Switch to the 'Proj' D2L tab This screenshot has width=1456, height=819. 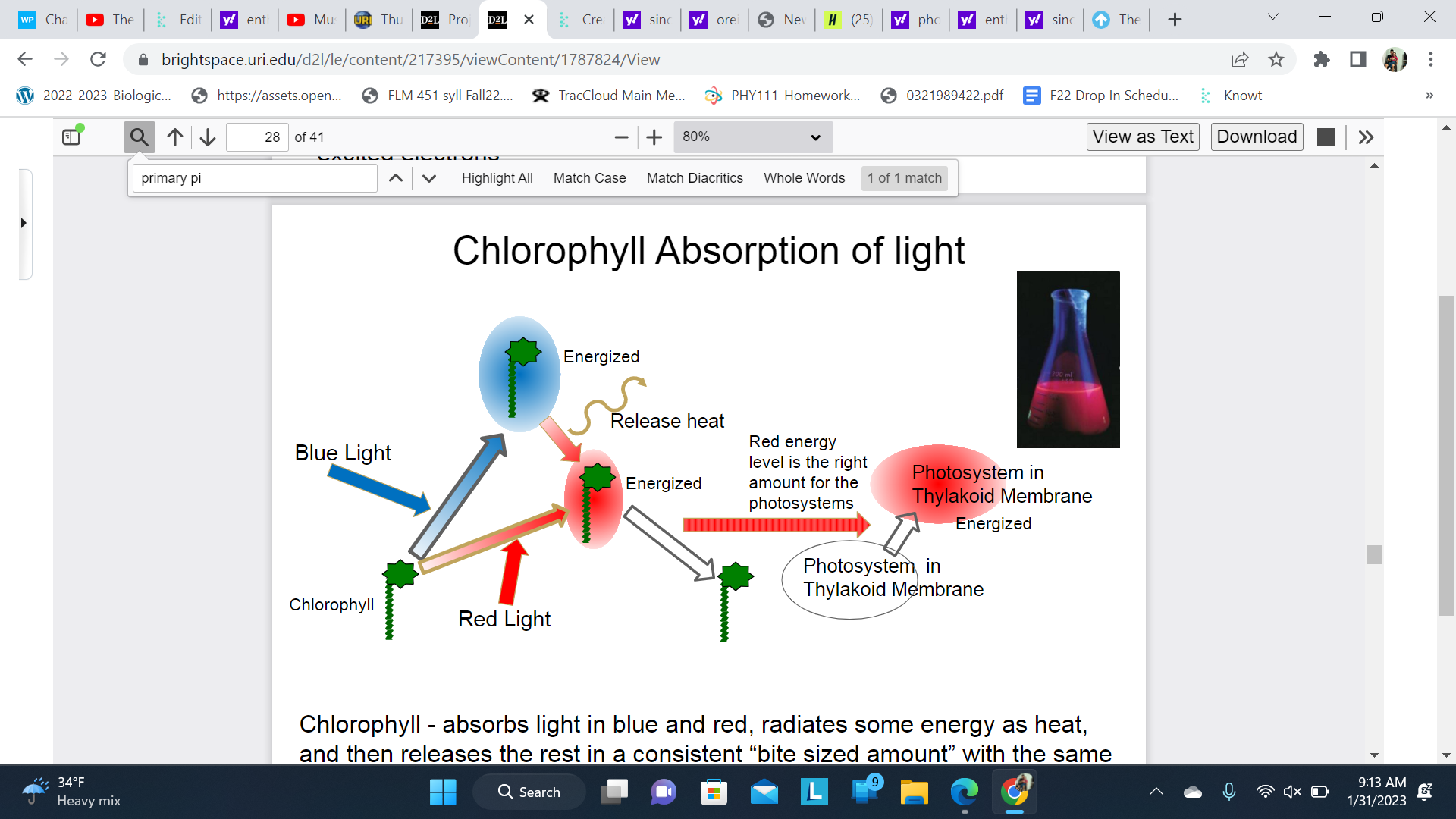(445, 20)
